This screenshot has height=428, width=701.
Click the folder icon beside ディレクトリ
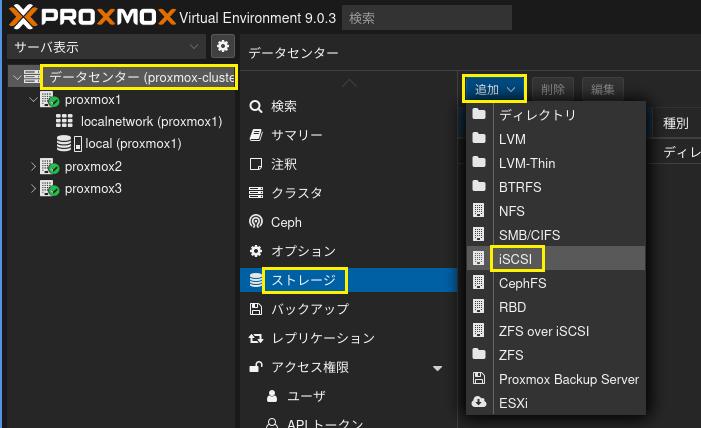coord(479,114)
